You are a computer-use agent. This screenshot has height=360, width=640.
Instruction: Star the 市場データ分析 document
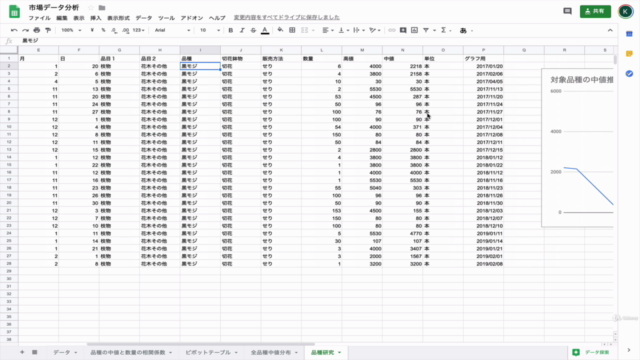pyautogui.click(x=91, y=8)
